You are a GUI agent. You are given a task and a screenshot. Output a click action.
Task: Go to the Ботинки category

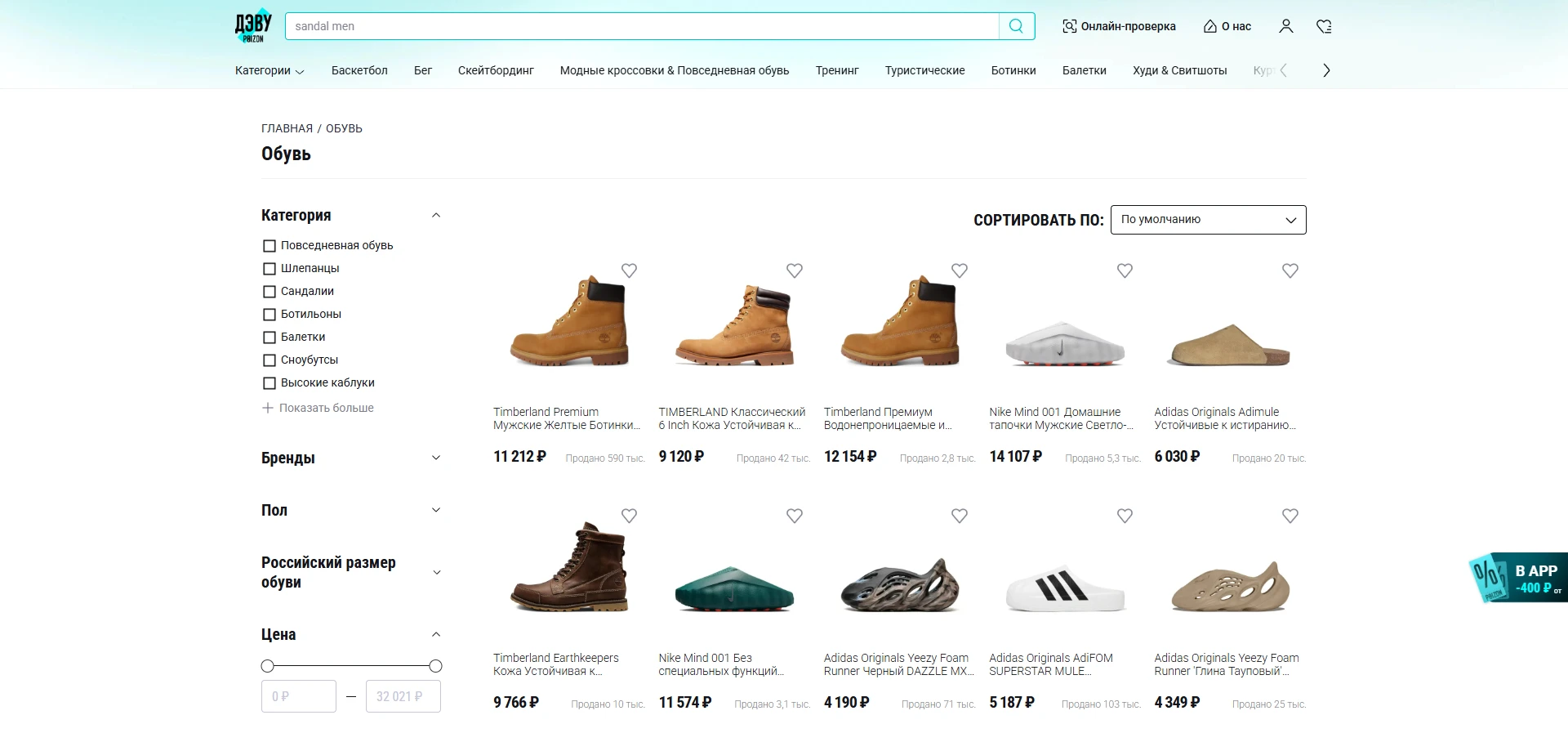[1013, 70]
